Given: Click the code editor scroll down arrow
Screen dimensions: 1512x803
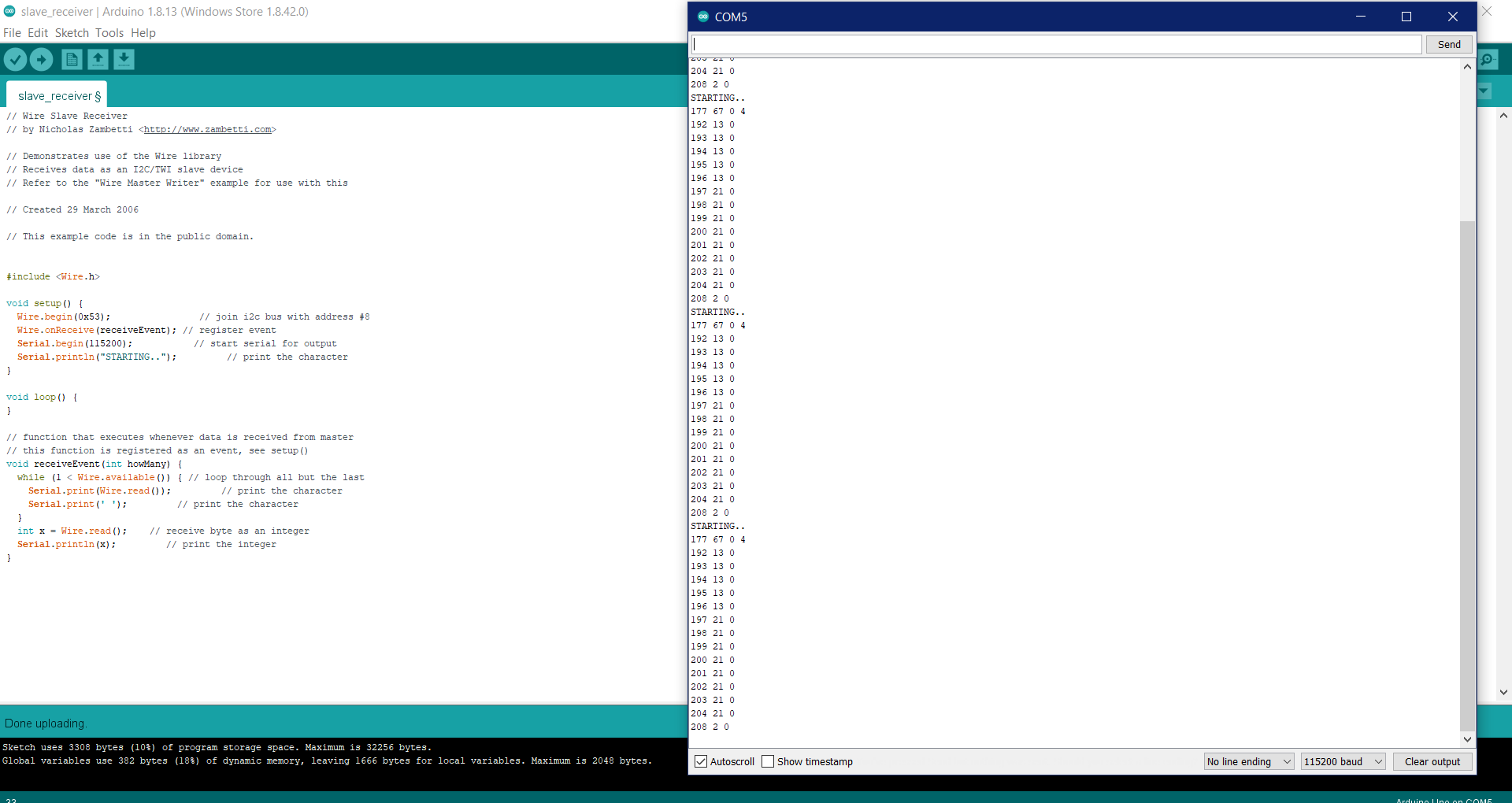Looking at the screenshot, I should [x=1503, y=693].
